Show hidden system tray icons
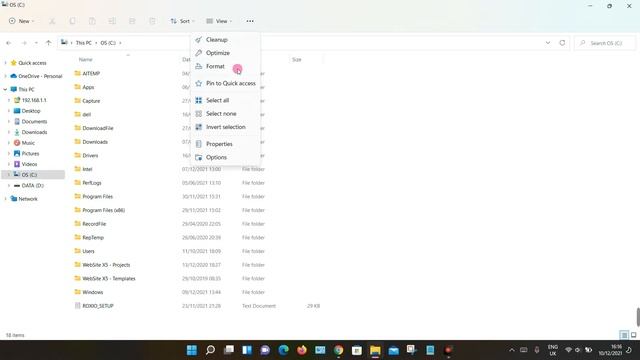The image size is (640, 360). (511, 350)
